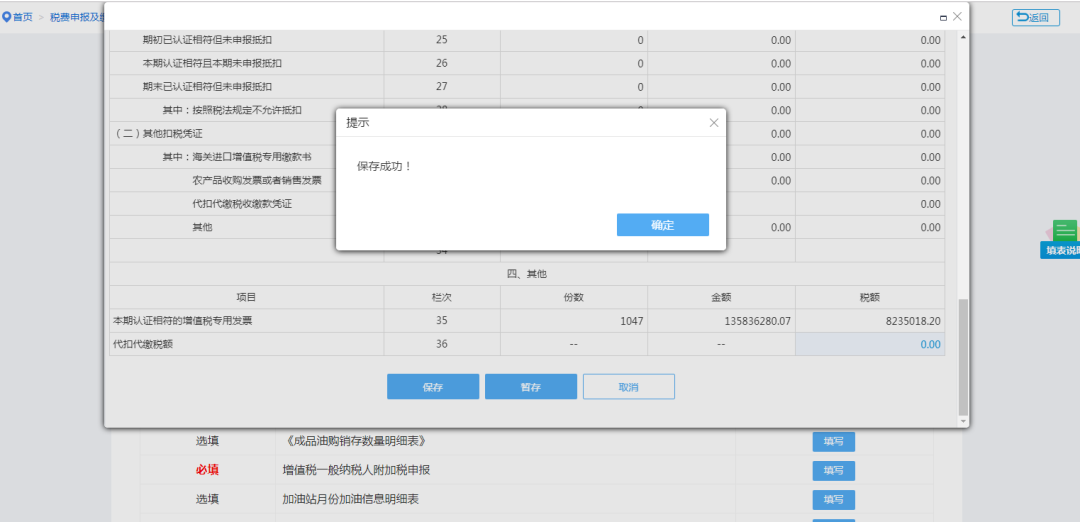Select the row label 代扣代缴税额

[143, 344]
